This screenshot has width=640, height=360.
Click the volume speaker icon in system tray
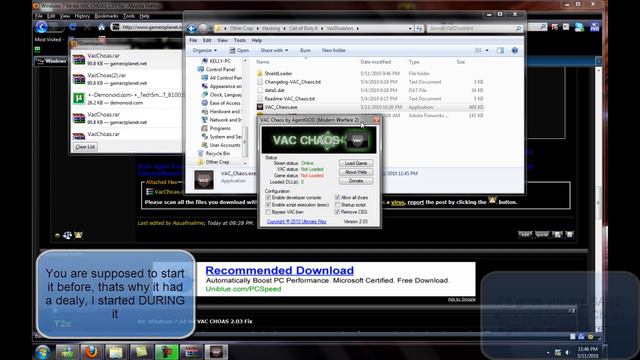[567, 353]
